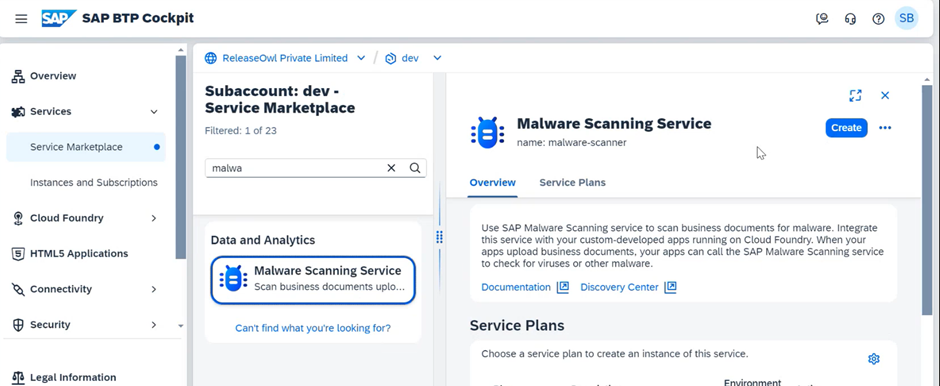This screenshot has height=386, width=940.
Task: Open ReleaseOwl Private Limited account dropdown
Action: [x=361, y=58]
